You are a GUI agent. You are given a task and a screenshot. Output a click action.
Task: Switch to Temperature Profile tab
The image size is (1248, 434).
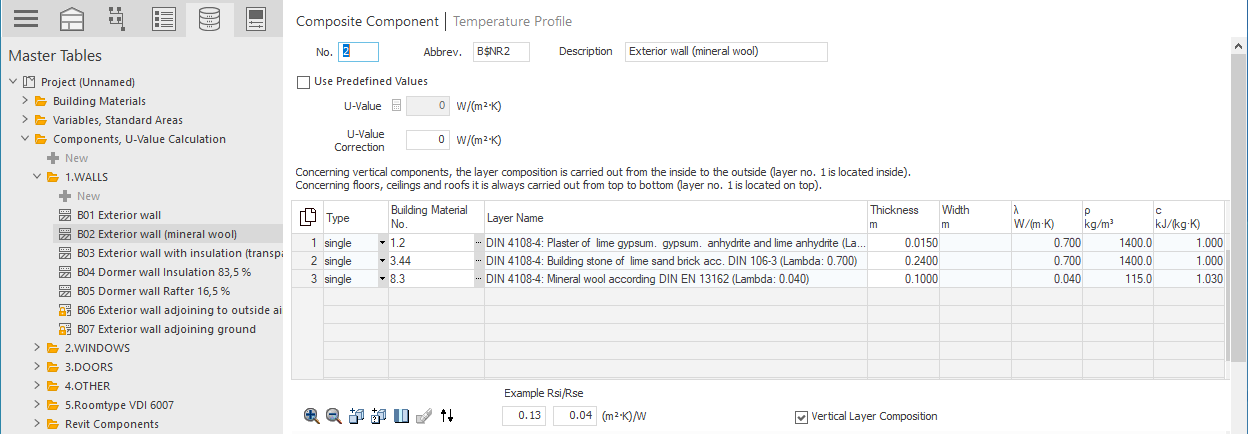[x=513, y=21]
